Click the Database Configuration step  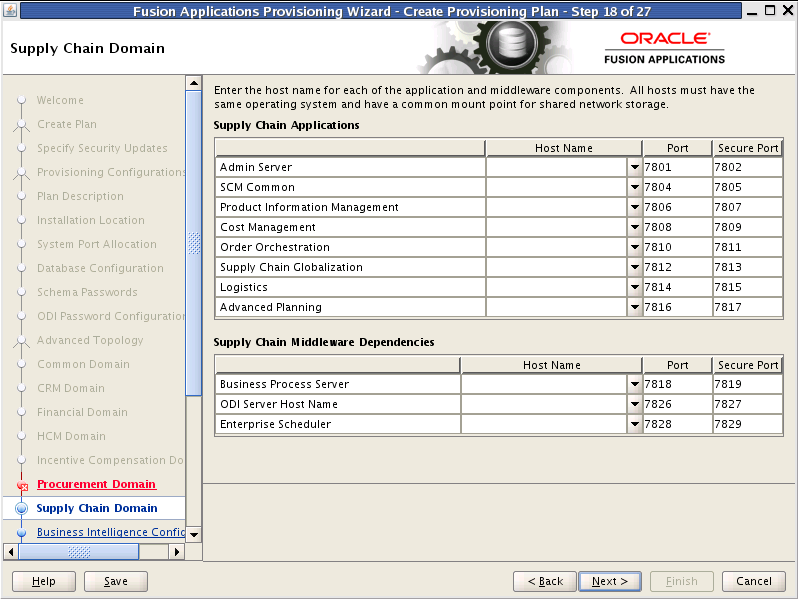(x=100, y=268)
